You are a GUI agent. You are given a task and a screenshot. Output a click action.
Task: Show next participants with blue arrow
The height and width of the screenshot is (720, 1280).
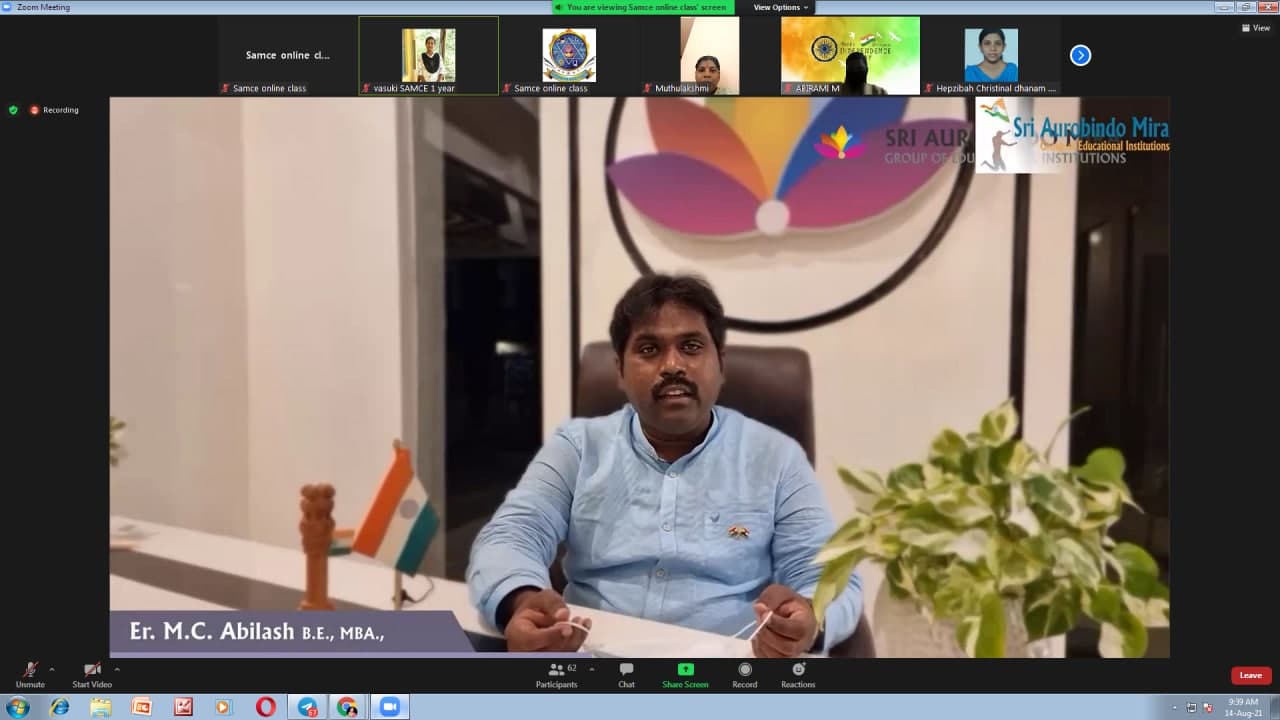pos(1080,56)
